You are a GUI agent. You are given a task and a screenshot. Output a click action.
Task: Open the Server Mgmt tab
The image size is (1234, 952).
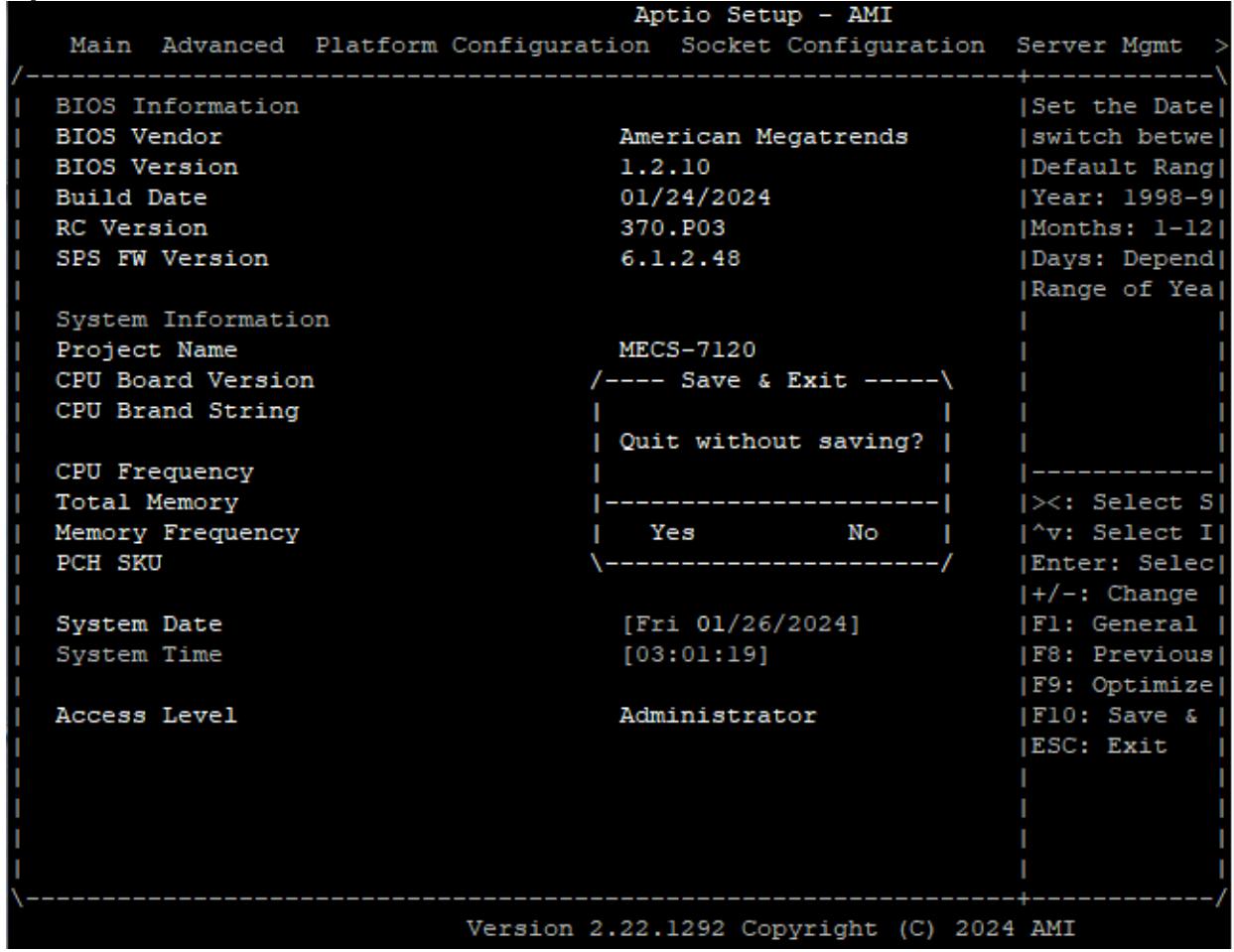(1099, 46)
